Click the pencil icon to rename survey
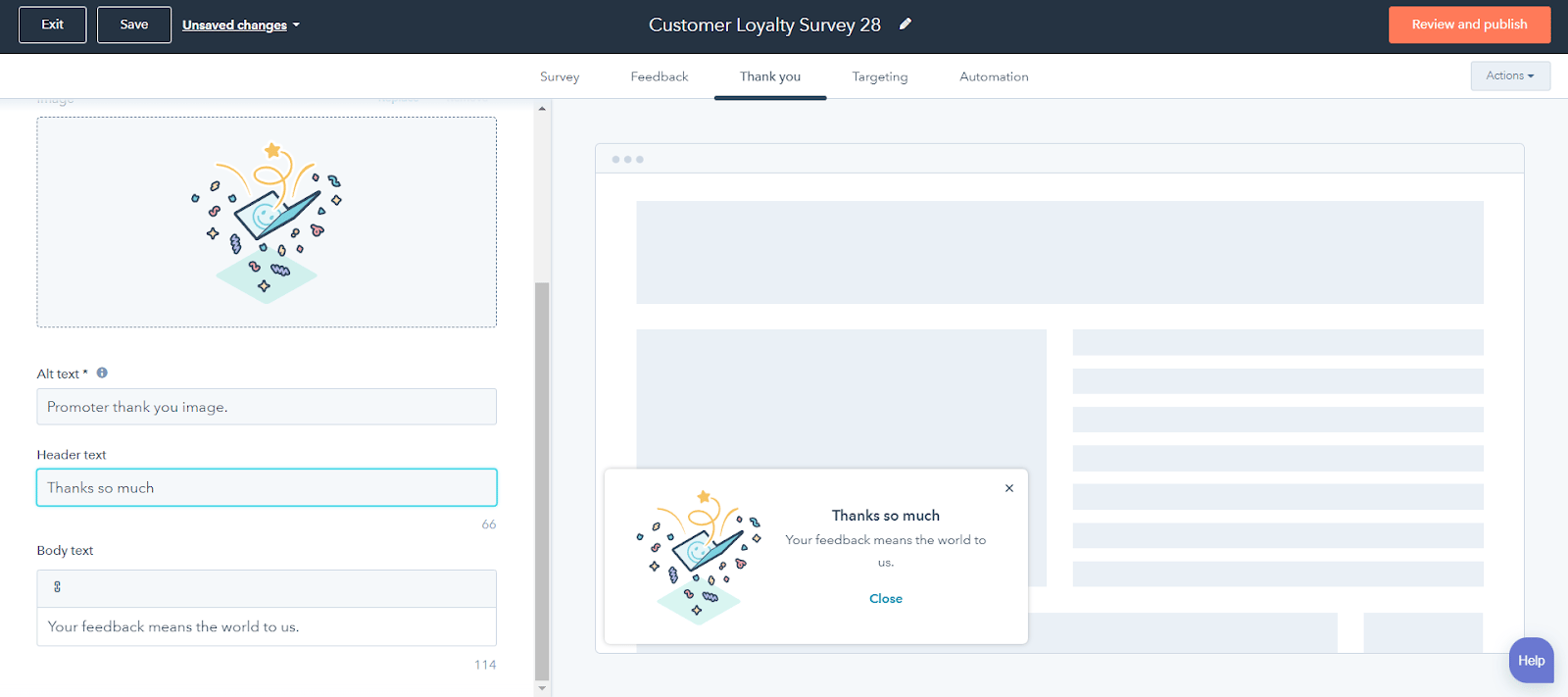This screenshot has height=697, width=1568. pos(906,25)
